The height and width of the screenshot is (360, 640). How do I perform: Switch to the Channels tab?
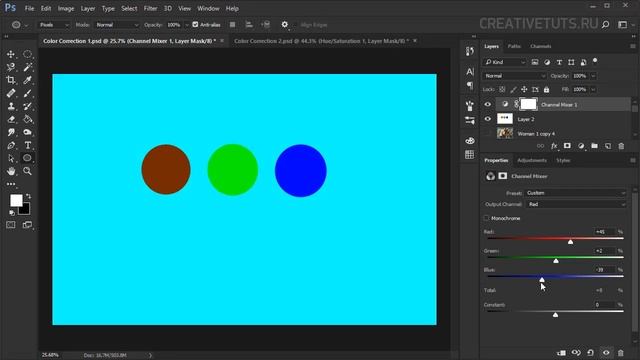coord(540,47)
